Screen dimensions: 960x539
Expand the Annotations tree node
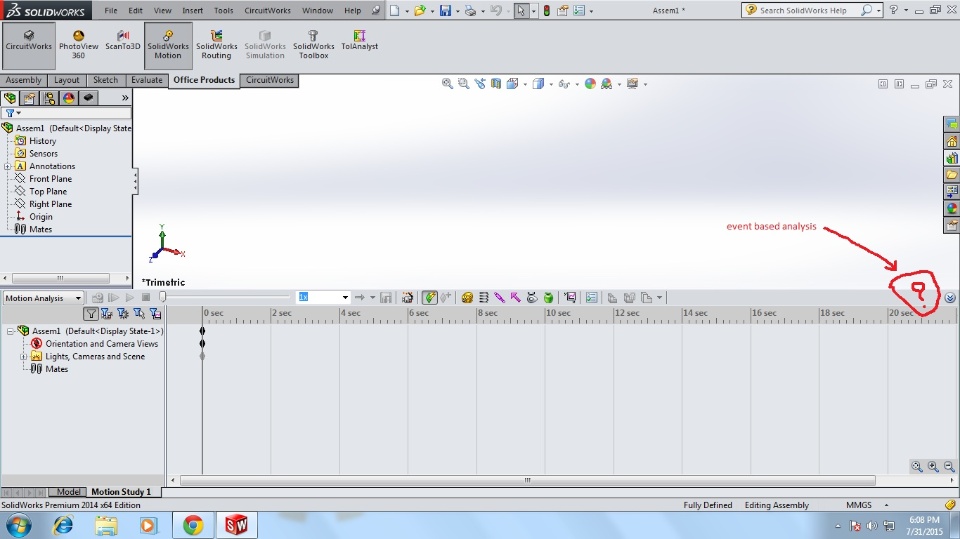7,167
